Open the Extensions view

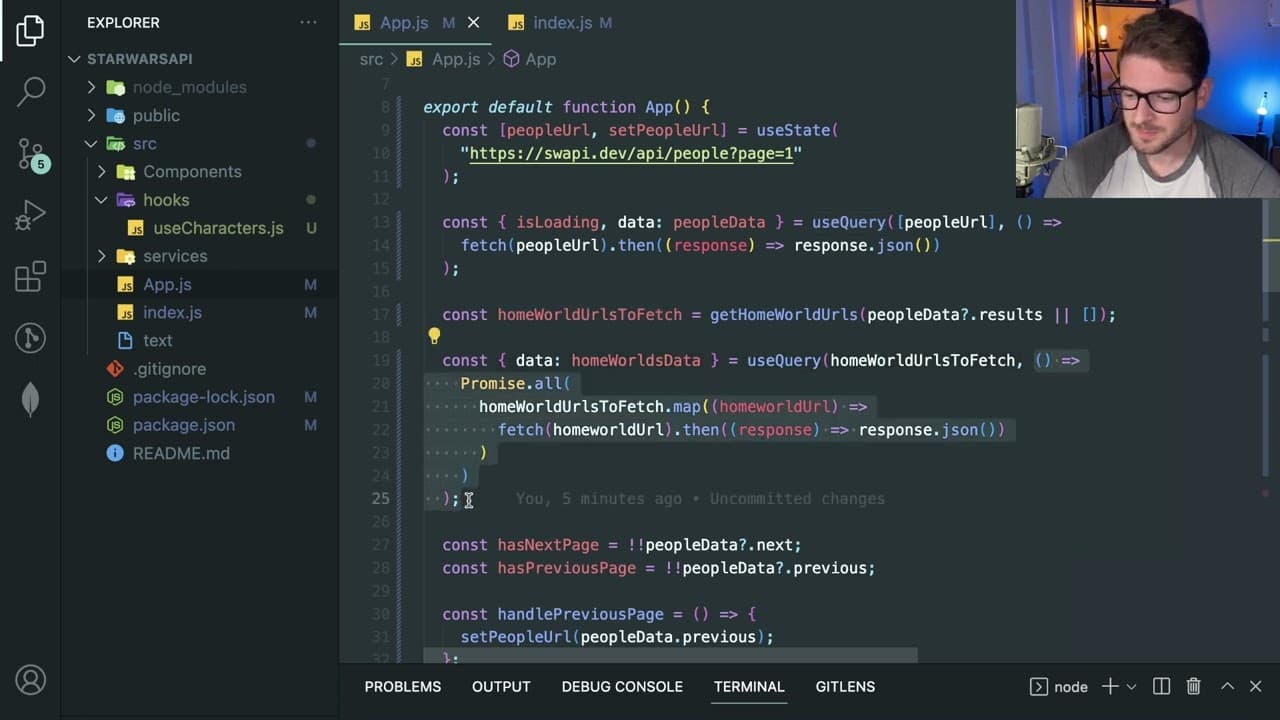tap(30, 276)
